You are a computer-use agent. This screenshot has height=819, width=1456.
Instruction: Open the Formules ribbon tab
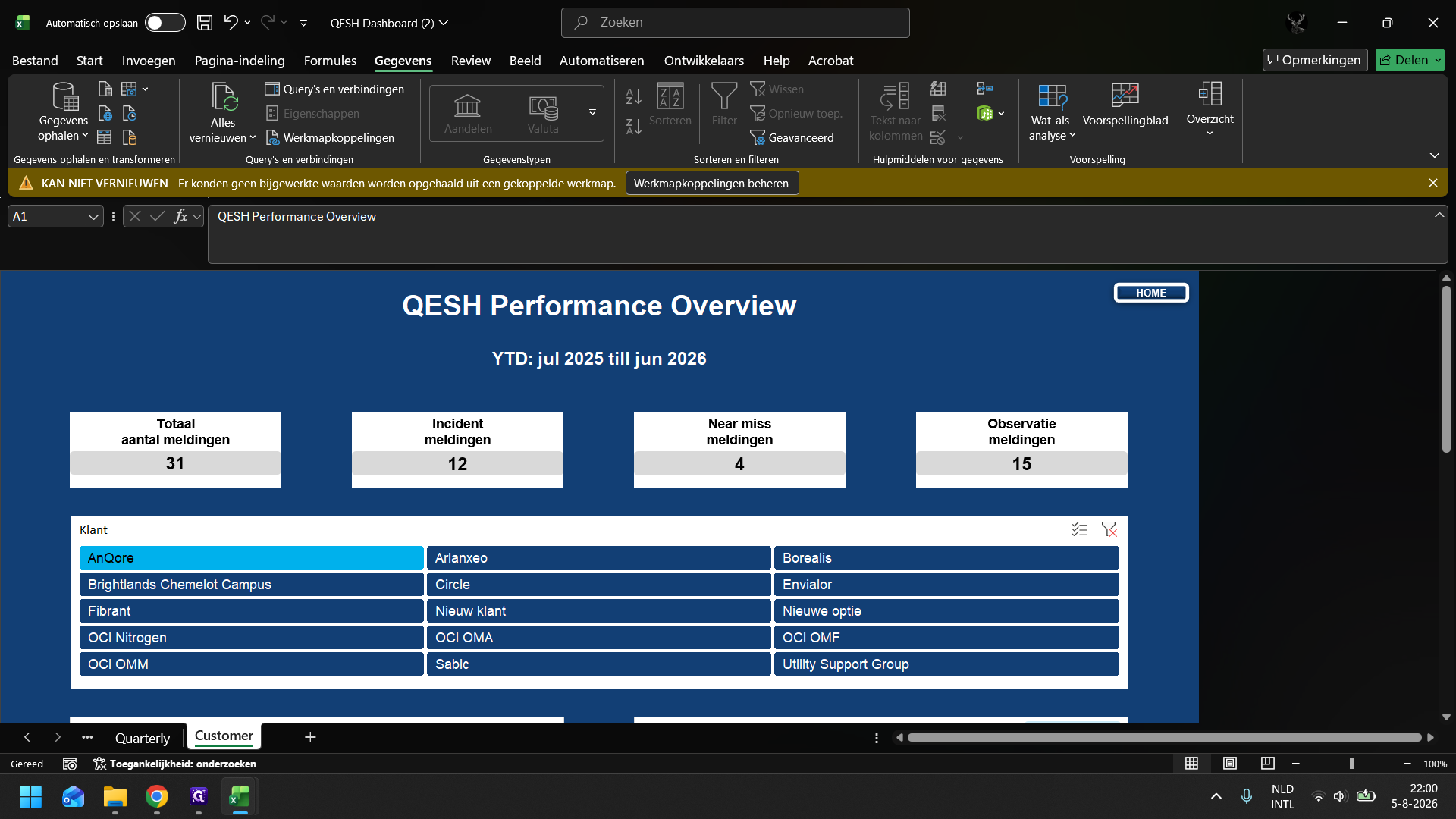coord(330,61)
